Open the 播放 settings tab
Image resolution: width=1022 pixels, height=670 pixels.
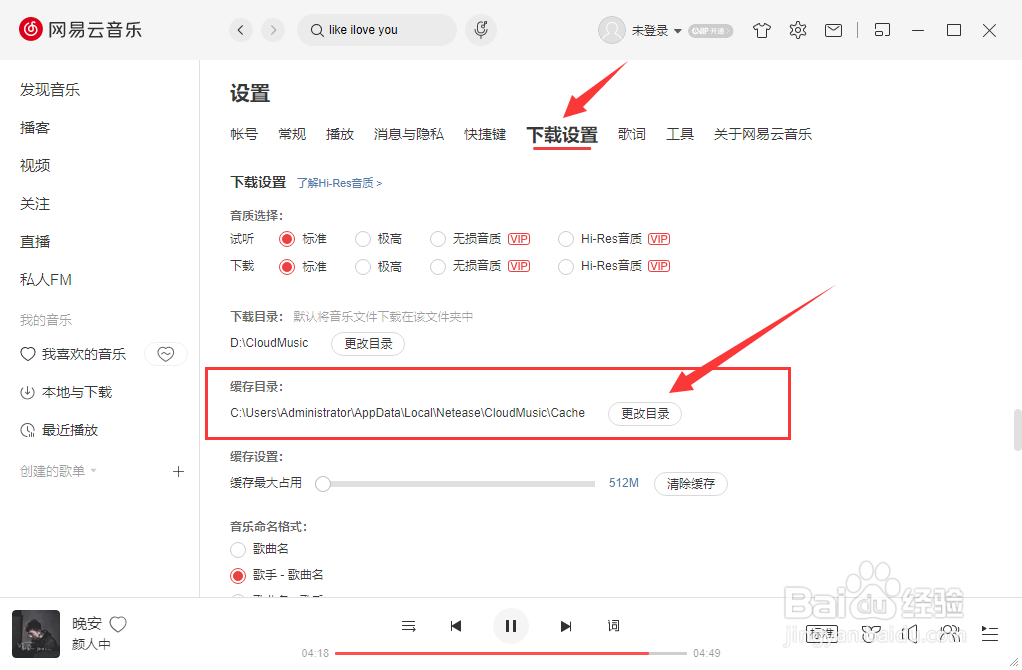coord(340,134)
